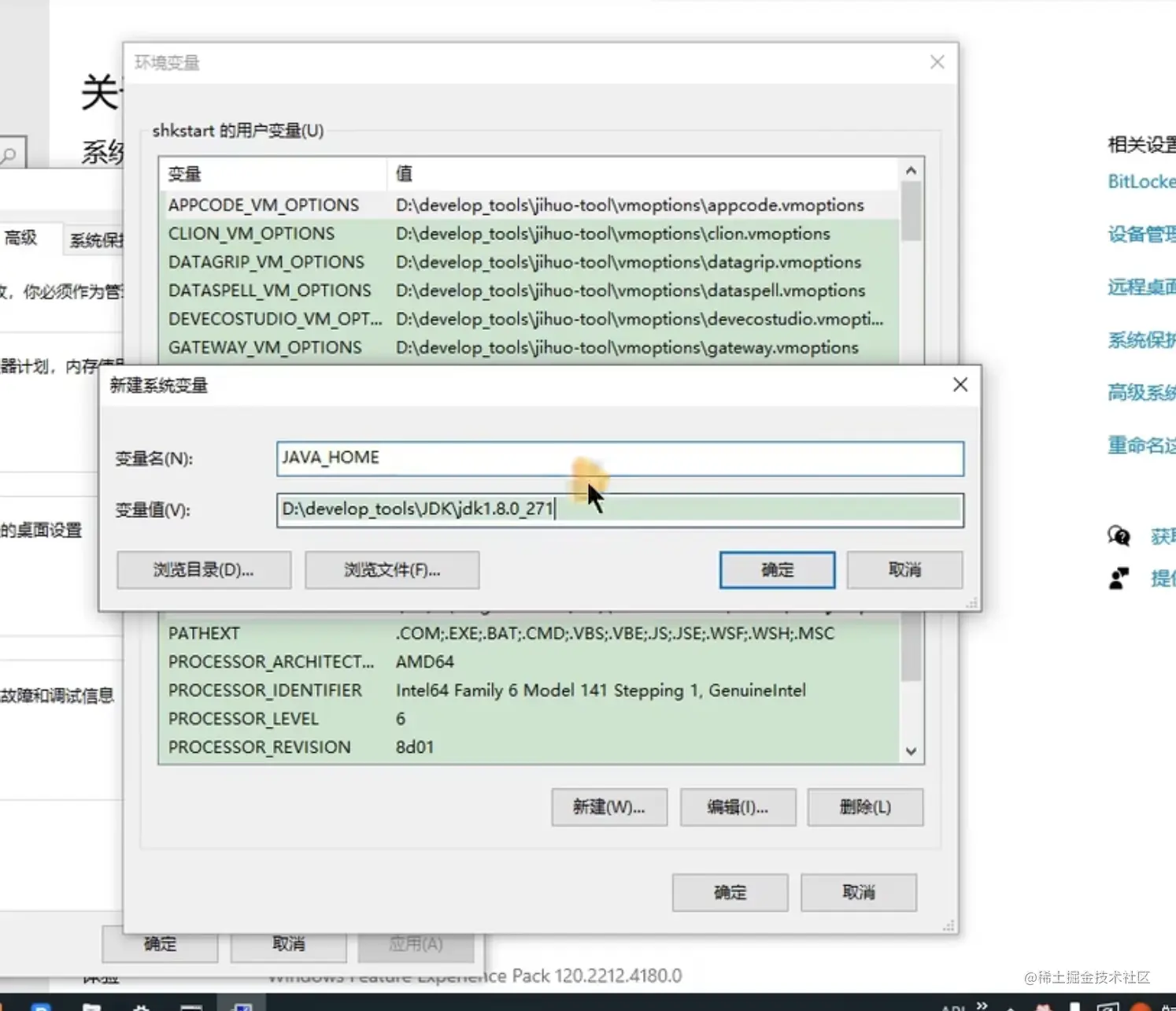
Task: Select the PROCESSOR_ARCHITECT... row
Action: [x=528, y=661]
